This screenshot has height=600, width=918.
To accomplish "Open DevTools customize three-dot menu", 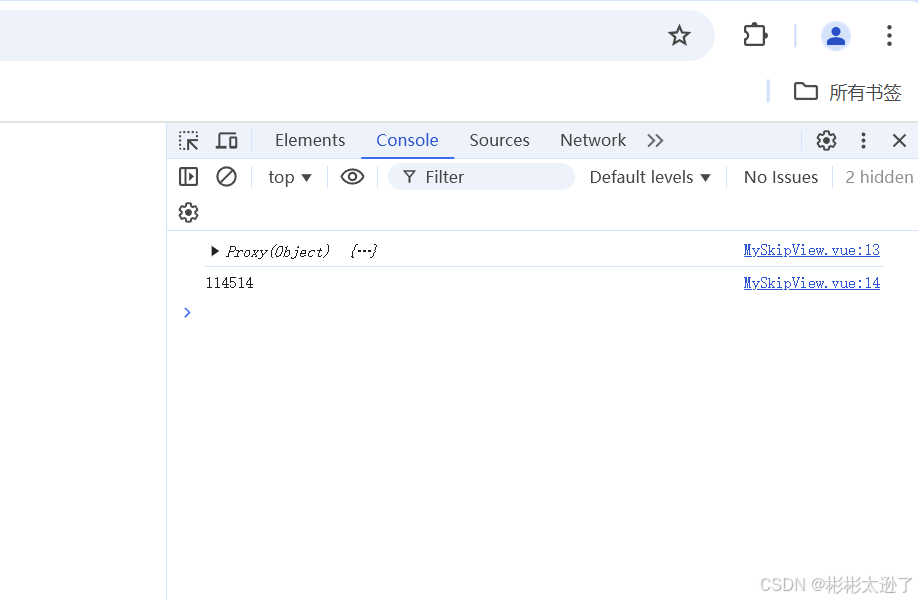I will click(x=863, y=140).
